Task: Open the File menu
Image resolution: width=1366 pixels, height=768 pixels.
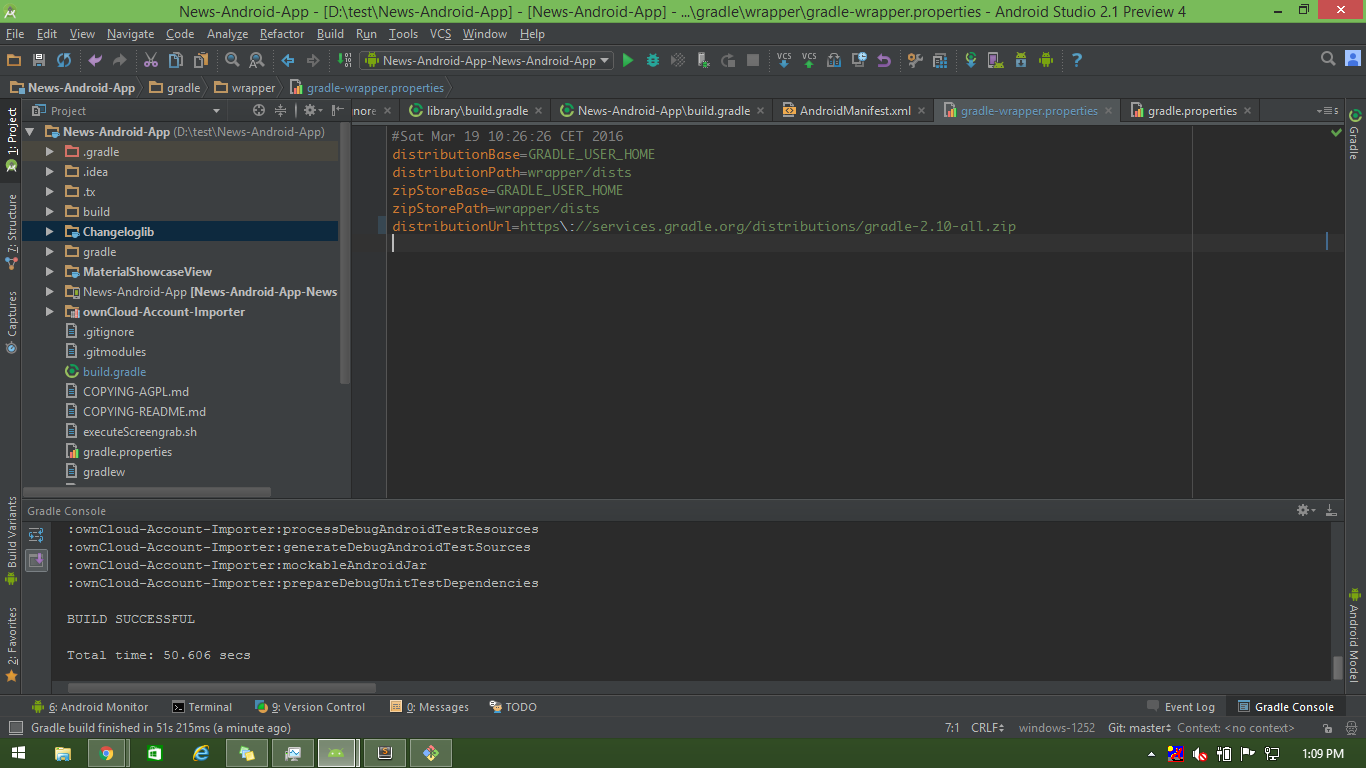Action: click(x=15, y=34)
